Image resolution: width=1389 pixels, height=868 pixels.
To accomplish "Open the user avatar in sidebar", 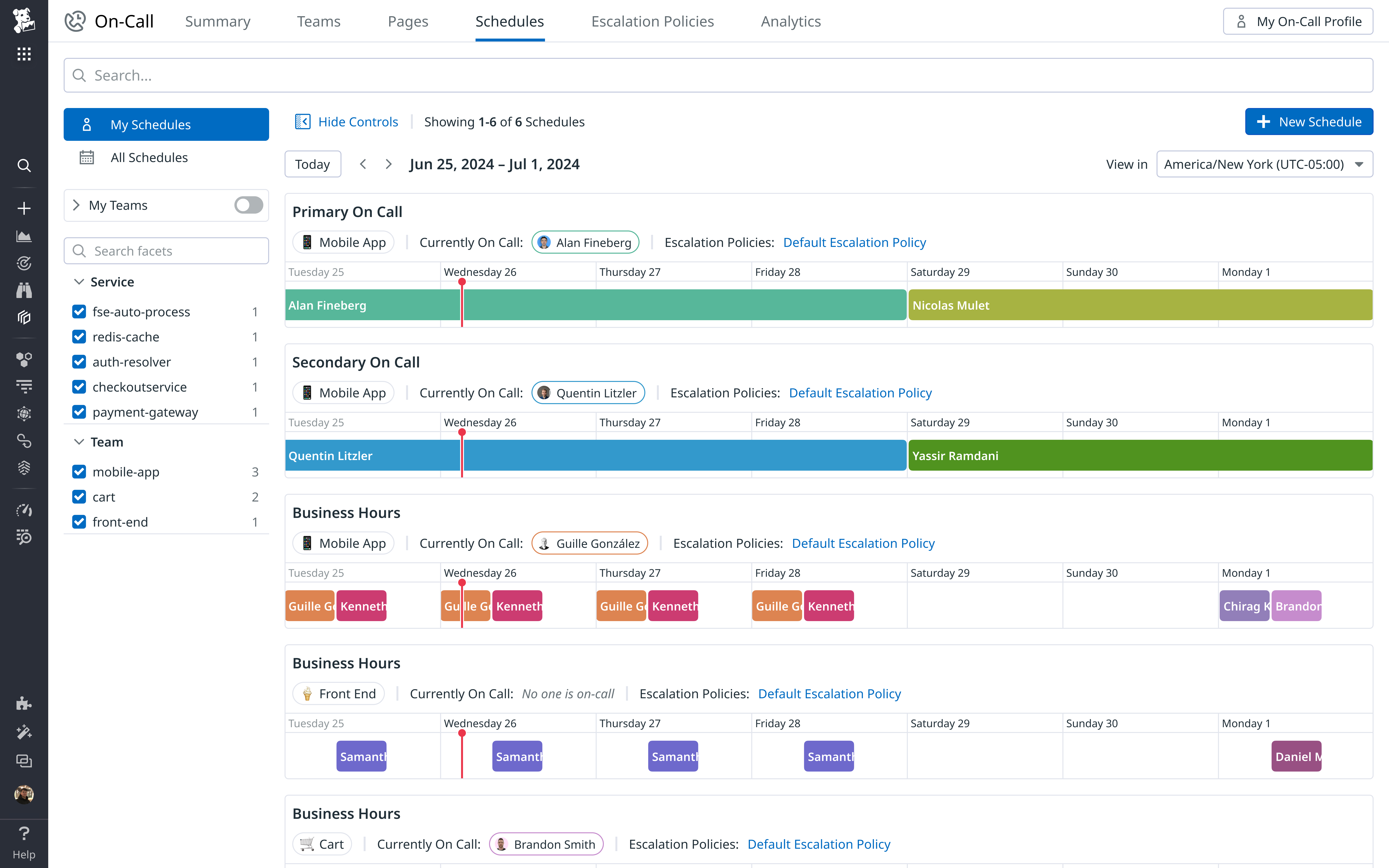I will pyautogui.click(x=24, y=794).
